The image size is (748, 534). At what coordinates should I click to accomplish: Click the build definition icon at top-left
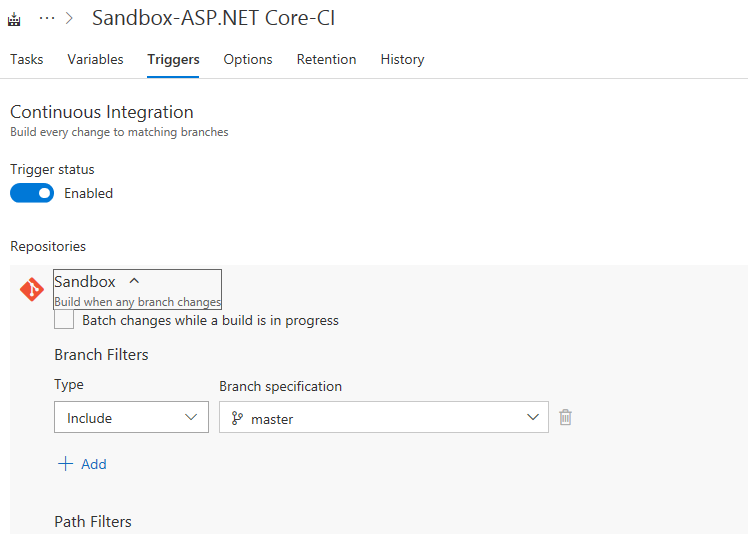click(14, 19)
